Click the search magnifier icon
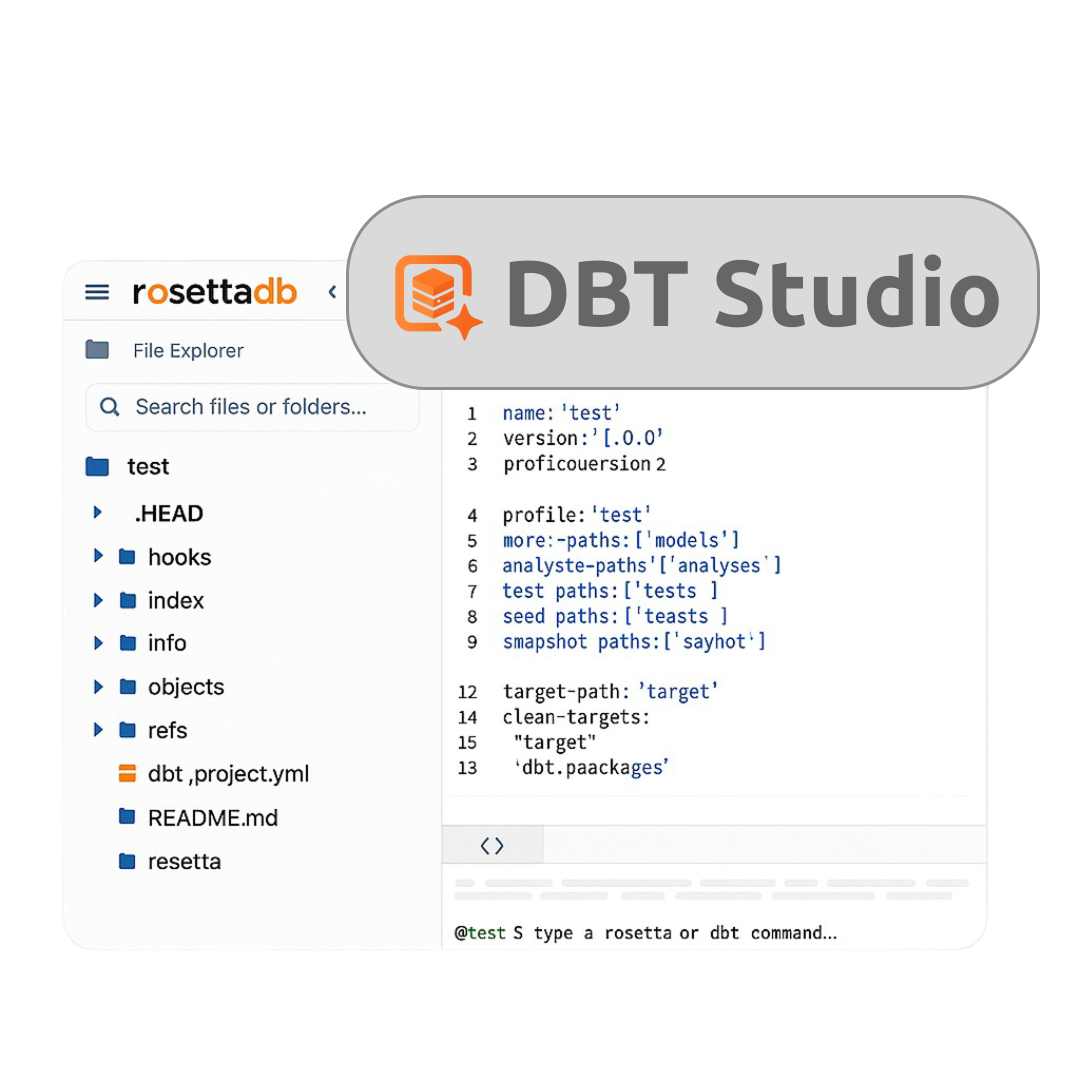The width and height of the screenshot is (1080, 1080). pos(110,407)
